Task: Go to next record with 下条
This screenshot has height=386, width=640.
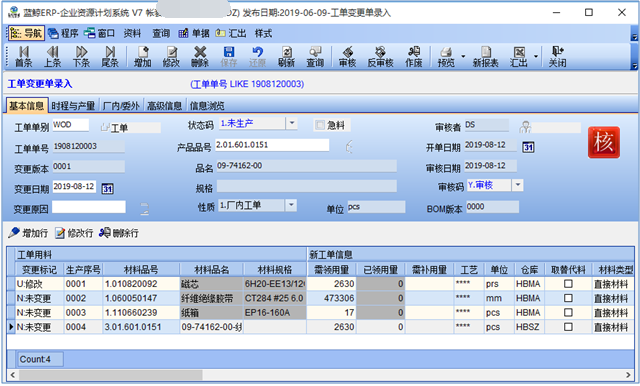Action: pyautogui.click(x=81, y=56)
